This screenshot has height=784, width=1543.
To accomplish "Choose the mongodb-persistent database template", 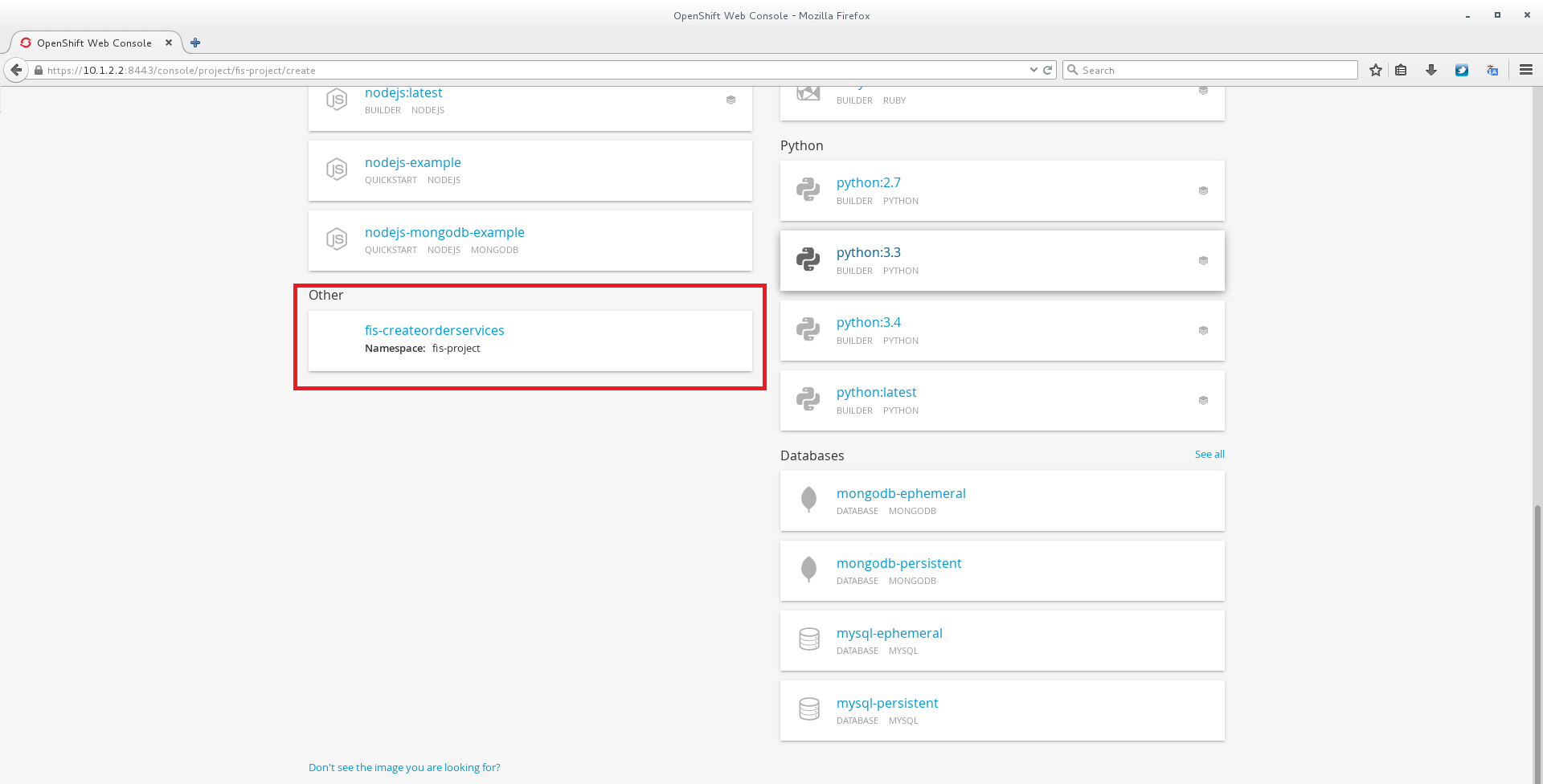I will tap(899, 563).
